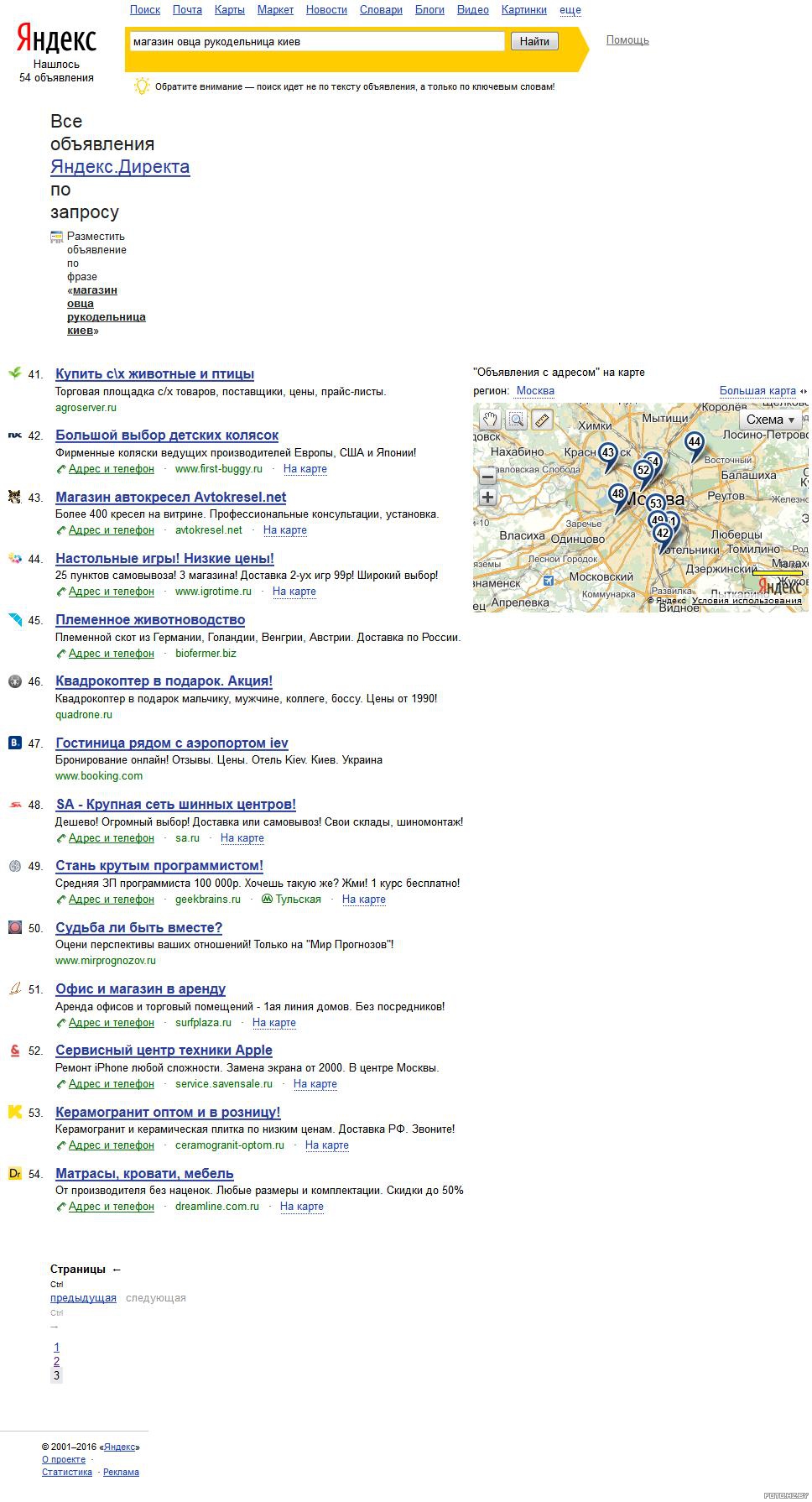Click 'На карте' for surfplaza.ru
The height and width of the screenshot is (1502, 812).
pos(274,1023)
